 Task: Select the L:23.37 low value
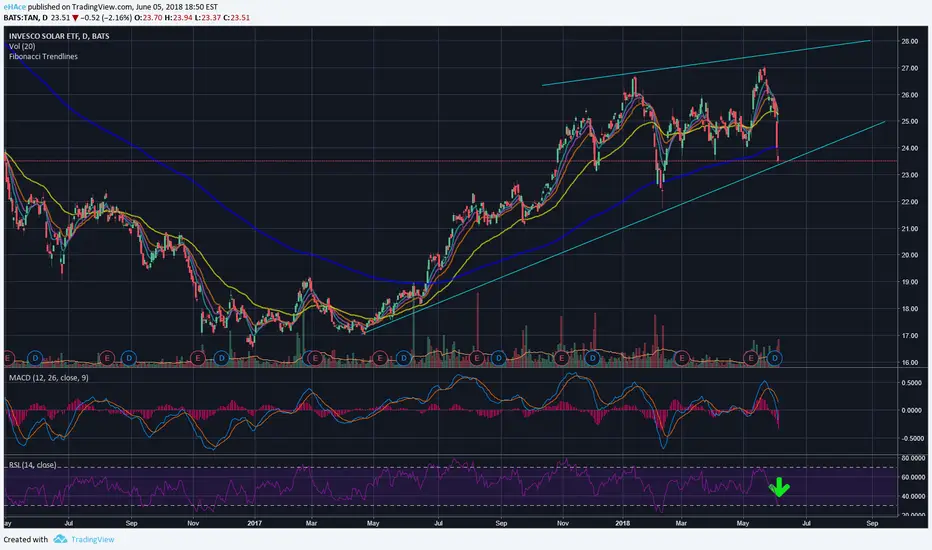208,18
